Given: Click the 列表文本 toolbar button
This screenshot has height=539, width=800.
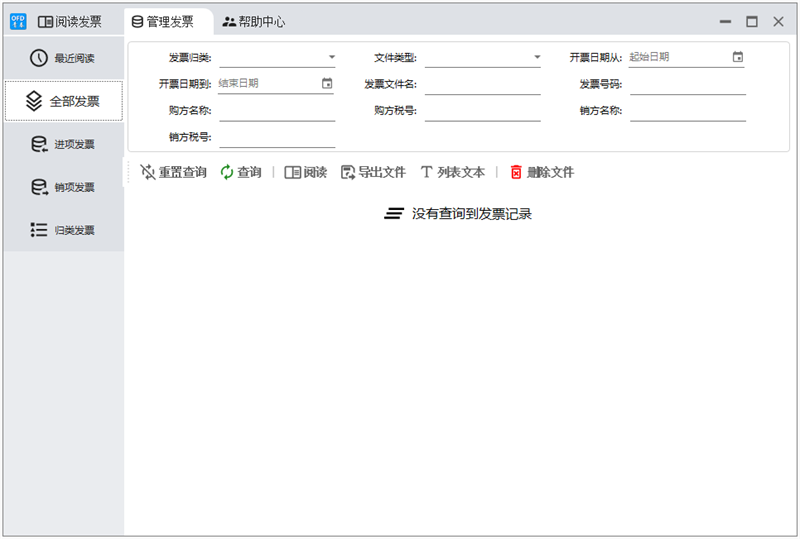Looking at the screenshot, I should point(452,172).
